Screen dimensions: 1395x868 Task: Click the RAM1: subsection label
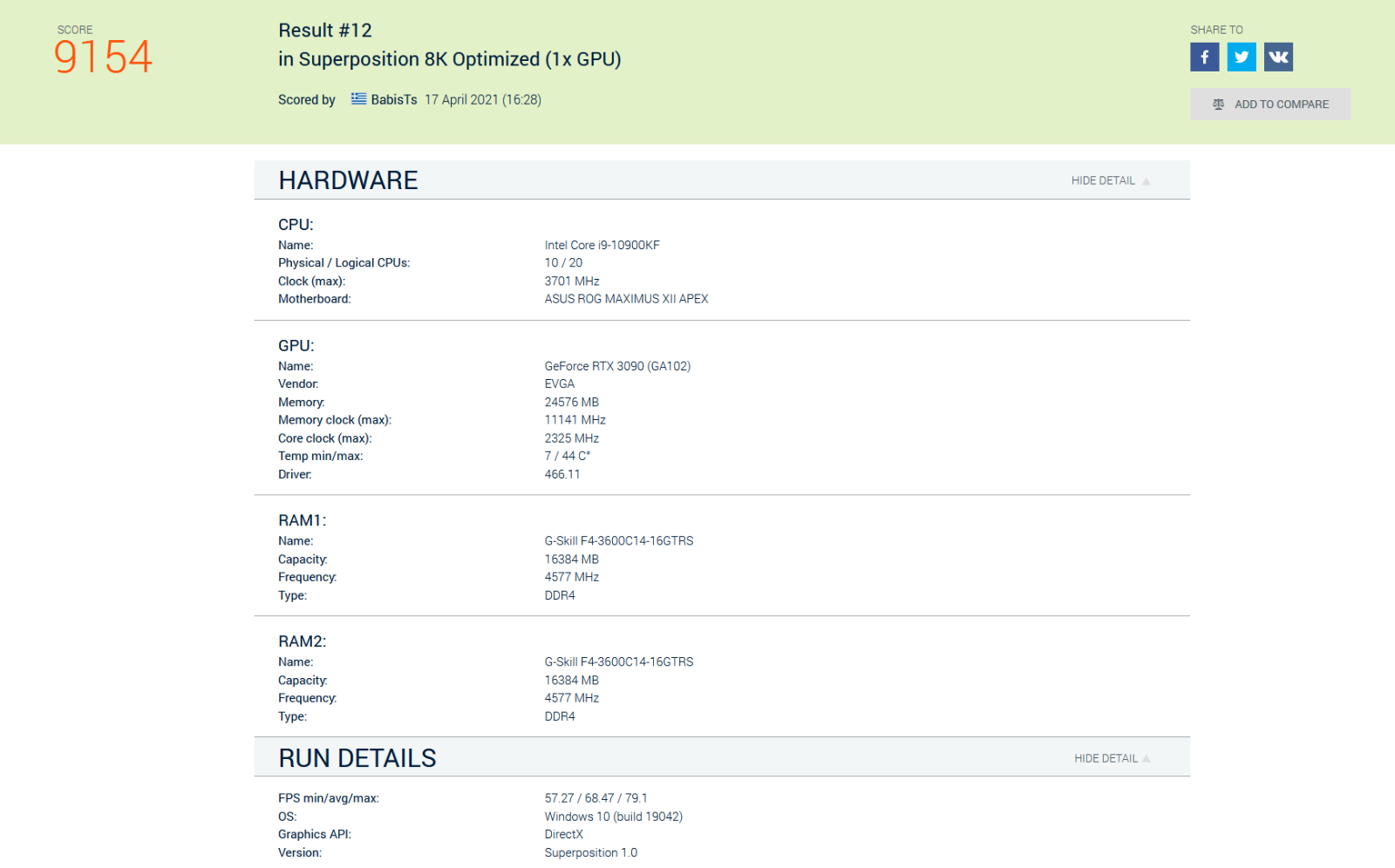303,520
